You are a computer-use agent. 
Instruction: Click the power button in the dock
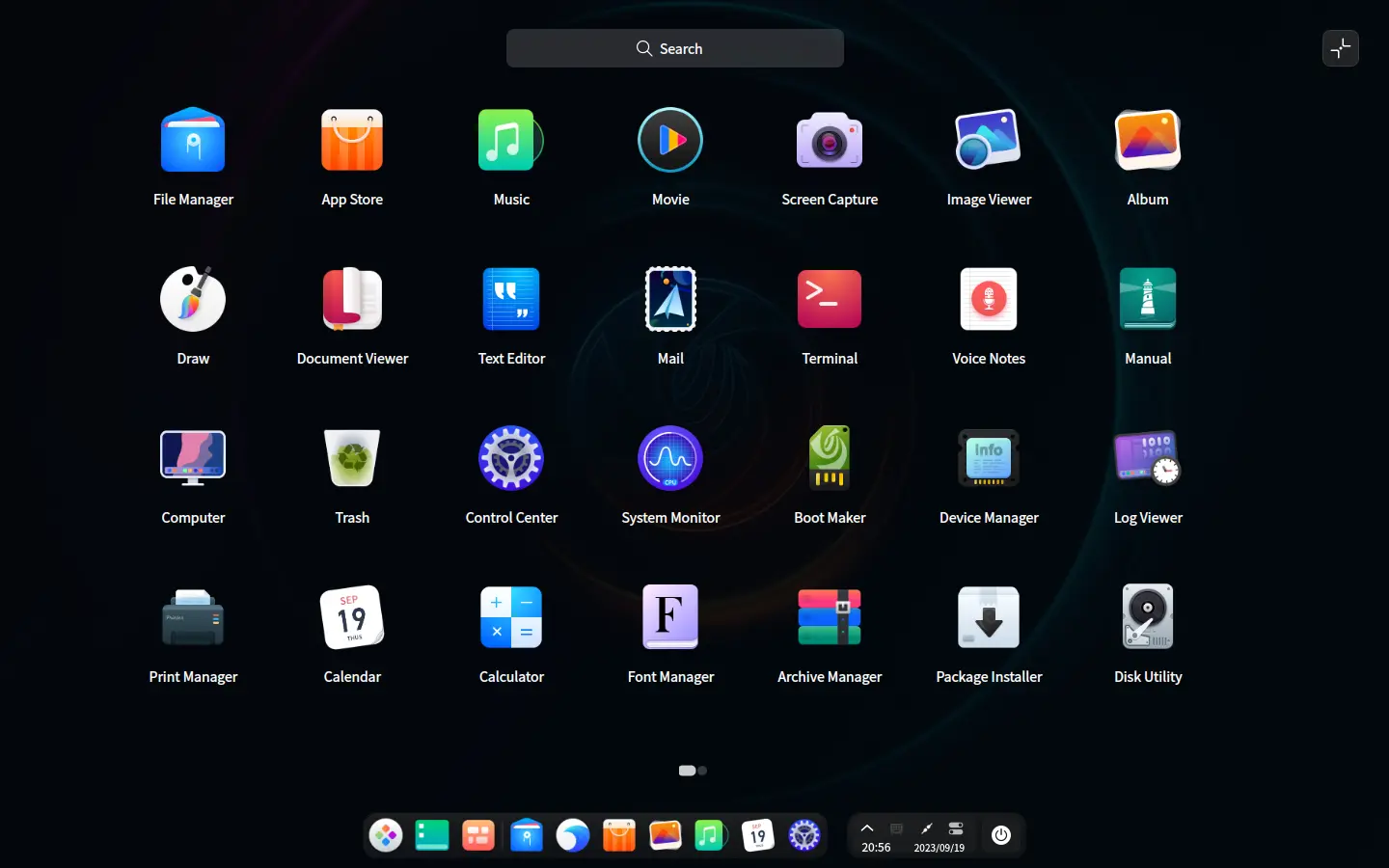[1000, 835]
